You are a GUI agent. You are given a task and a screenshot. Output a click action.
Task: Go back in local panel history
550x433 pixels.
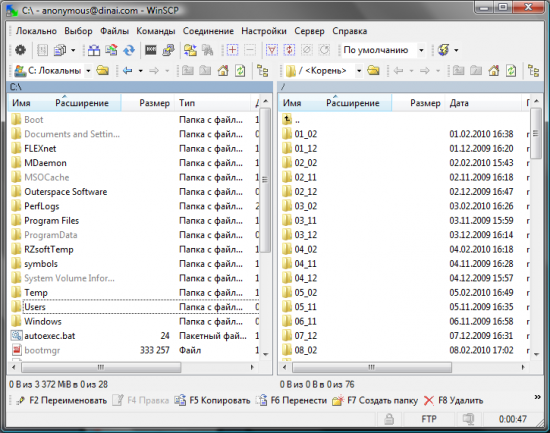(x=127, y=71)
